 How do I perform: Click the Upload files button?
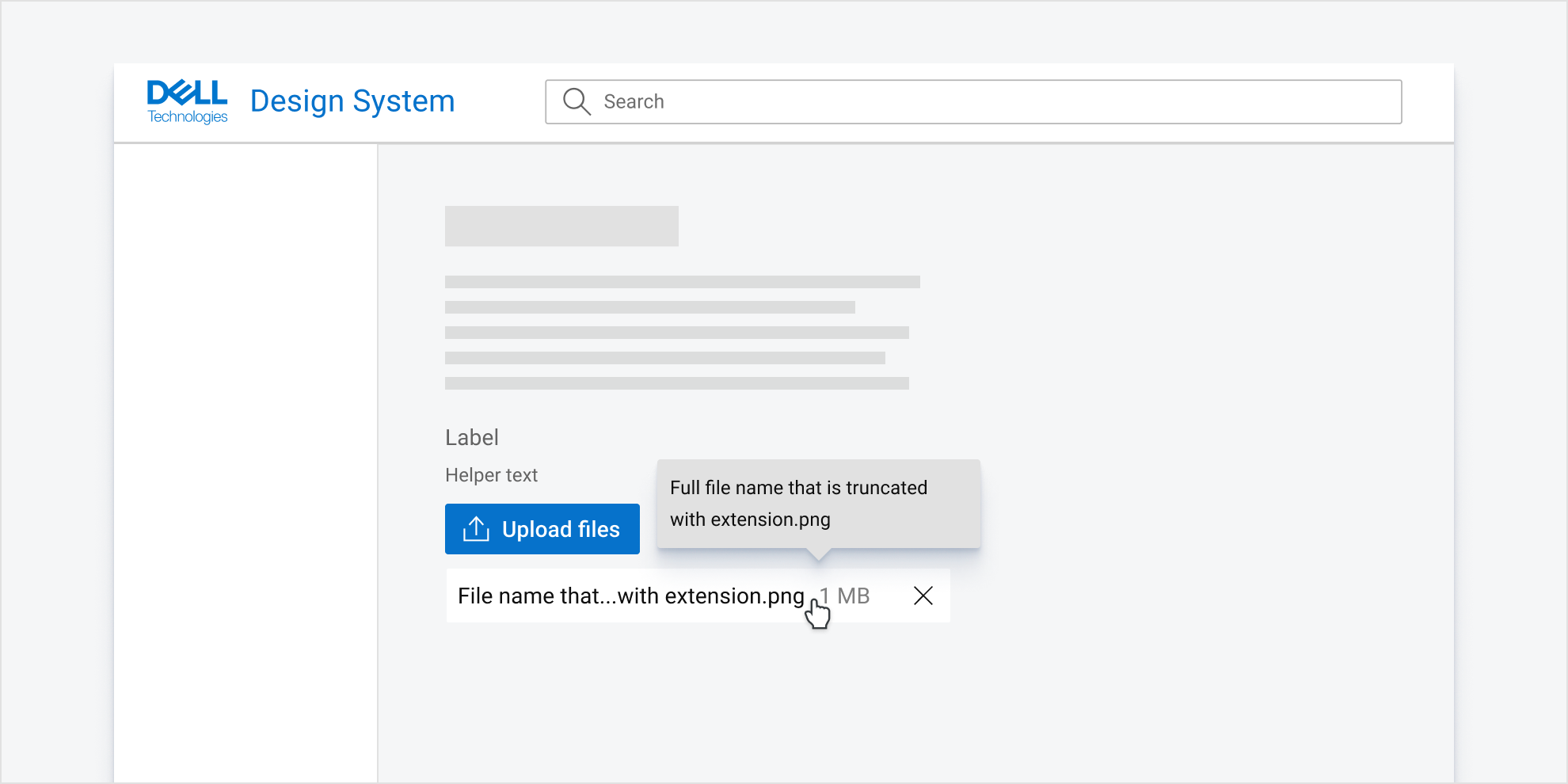[542, 529]
